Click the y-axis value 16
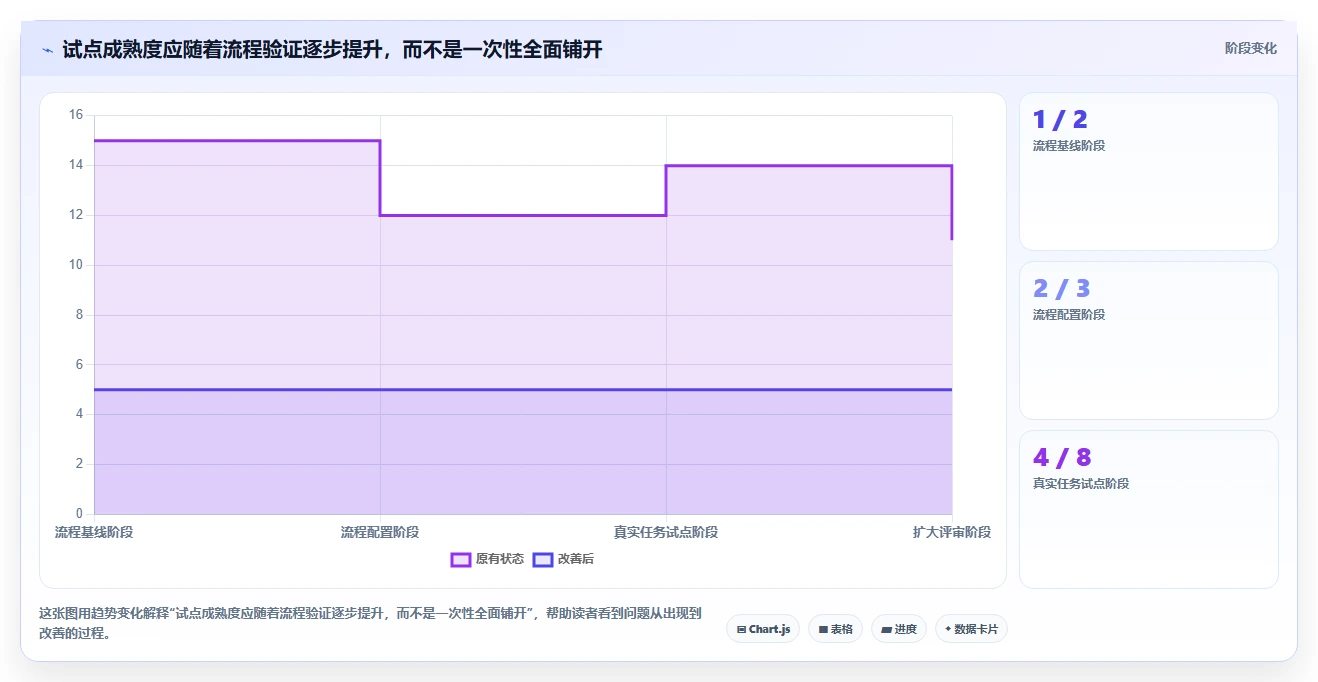 point(76,115)
